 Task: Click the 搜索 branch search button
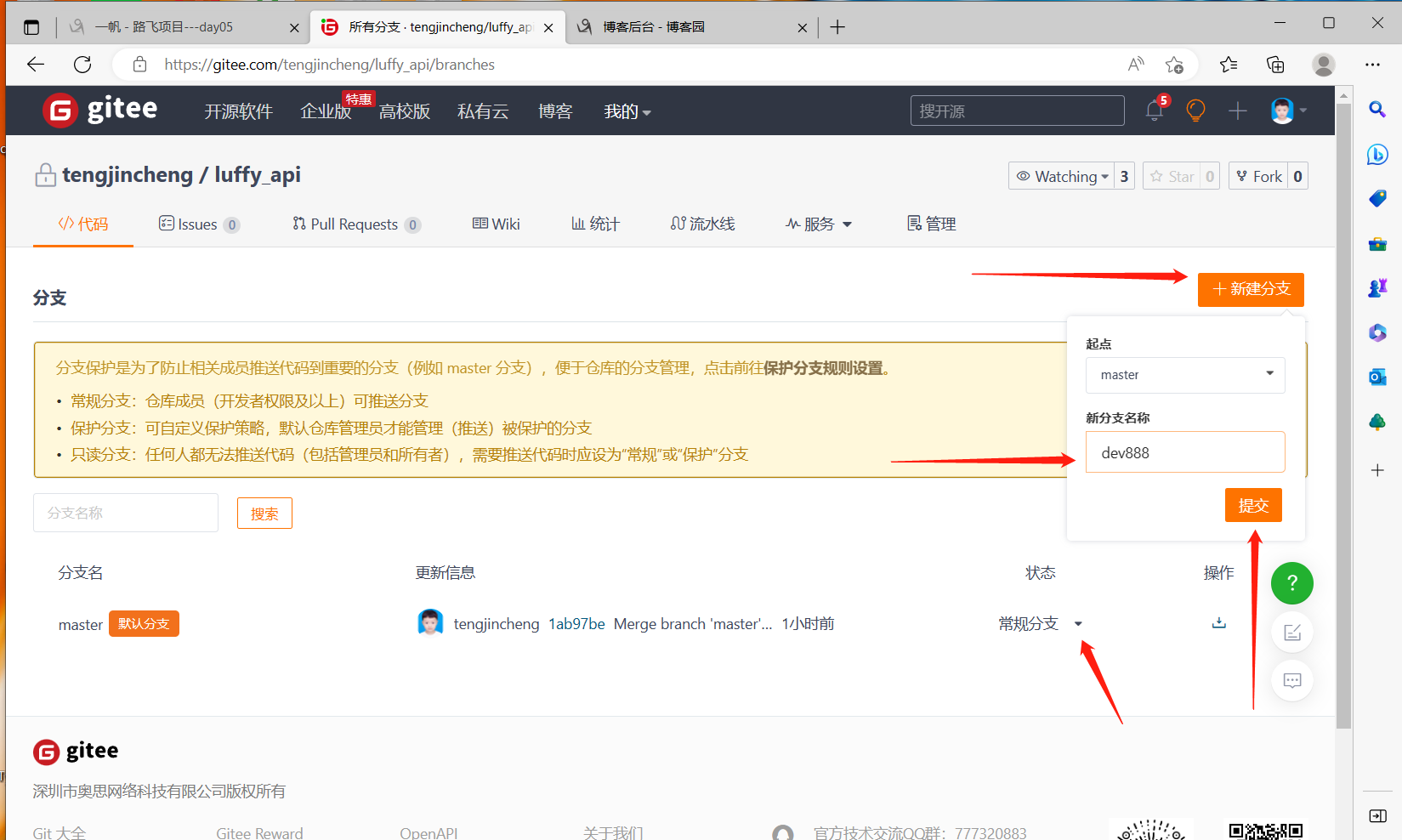point(264,514)
